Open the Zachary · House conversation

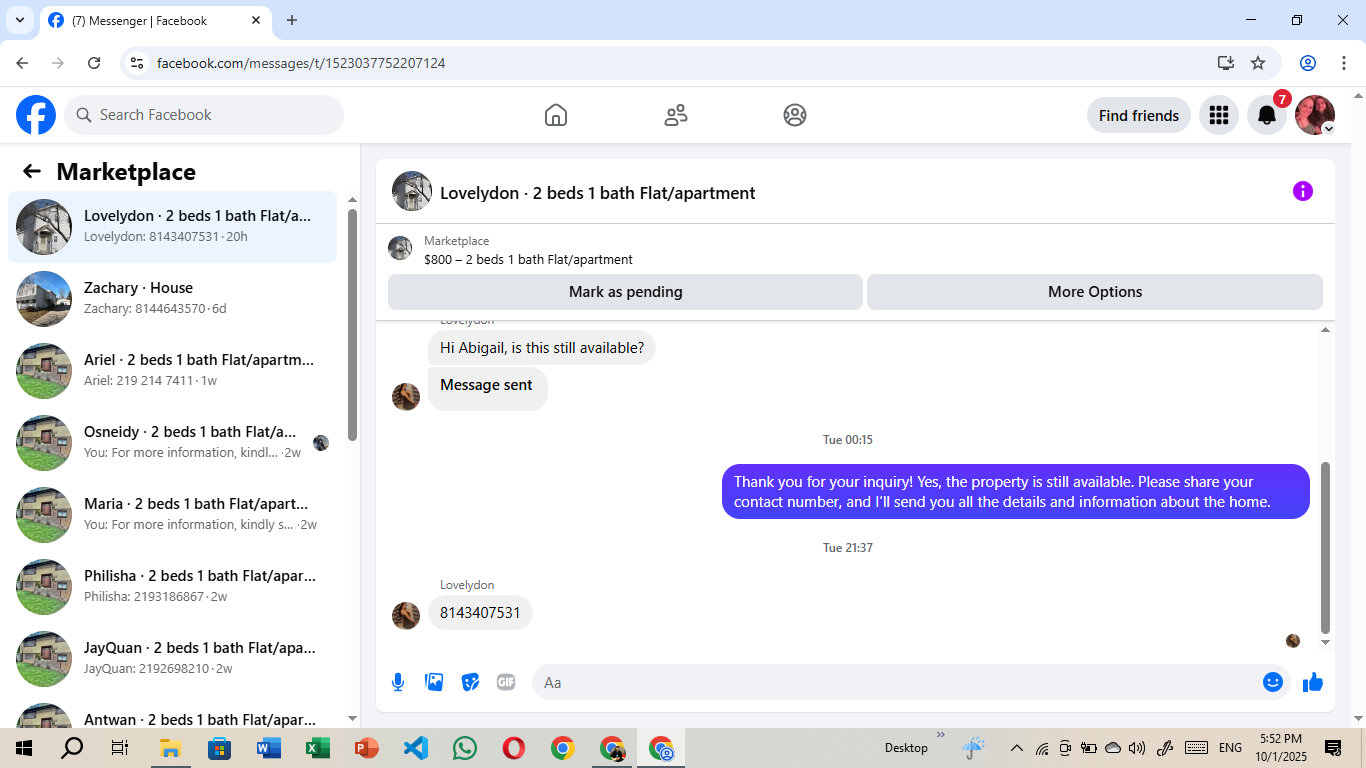click(172, 299)
